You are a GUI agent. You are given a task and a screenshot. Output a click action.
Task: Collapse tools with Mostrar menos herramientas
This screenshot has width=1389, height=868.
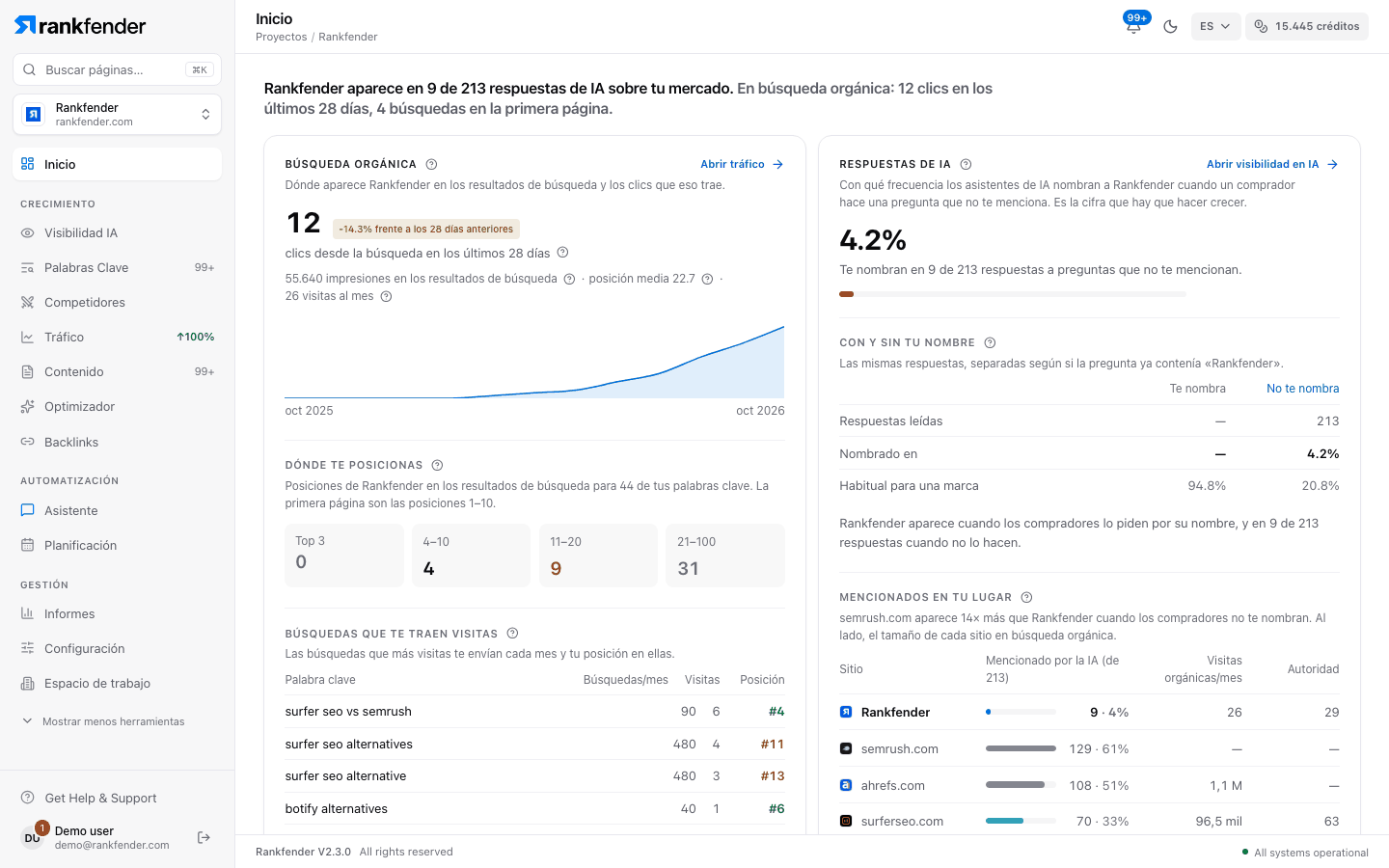point(104,721)
